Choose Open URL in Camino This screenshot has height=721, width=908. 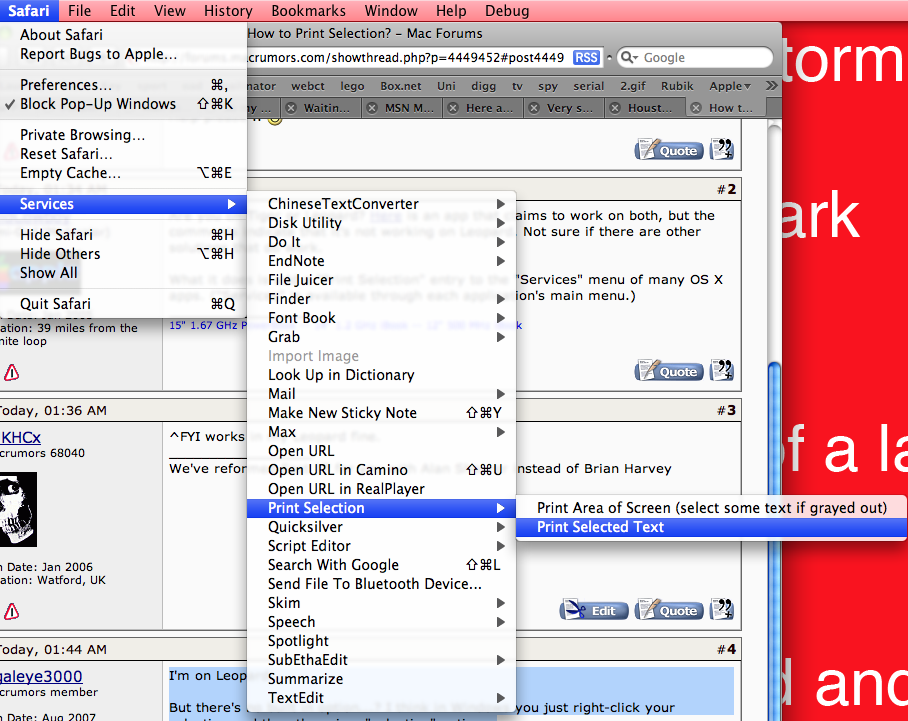(x=381, y=470)
